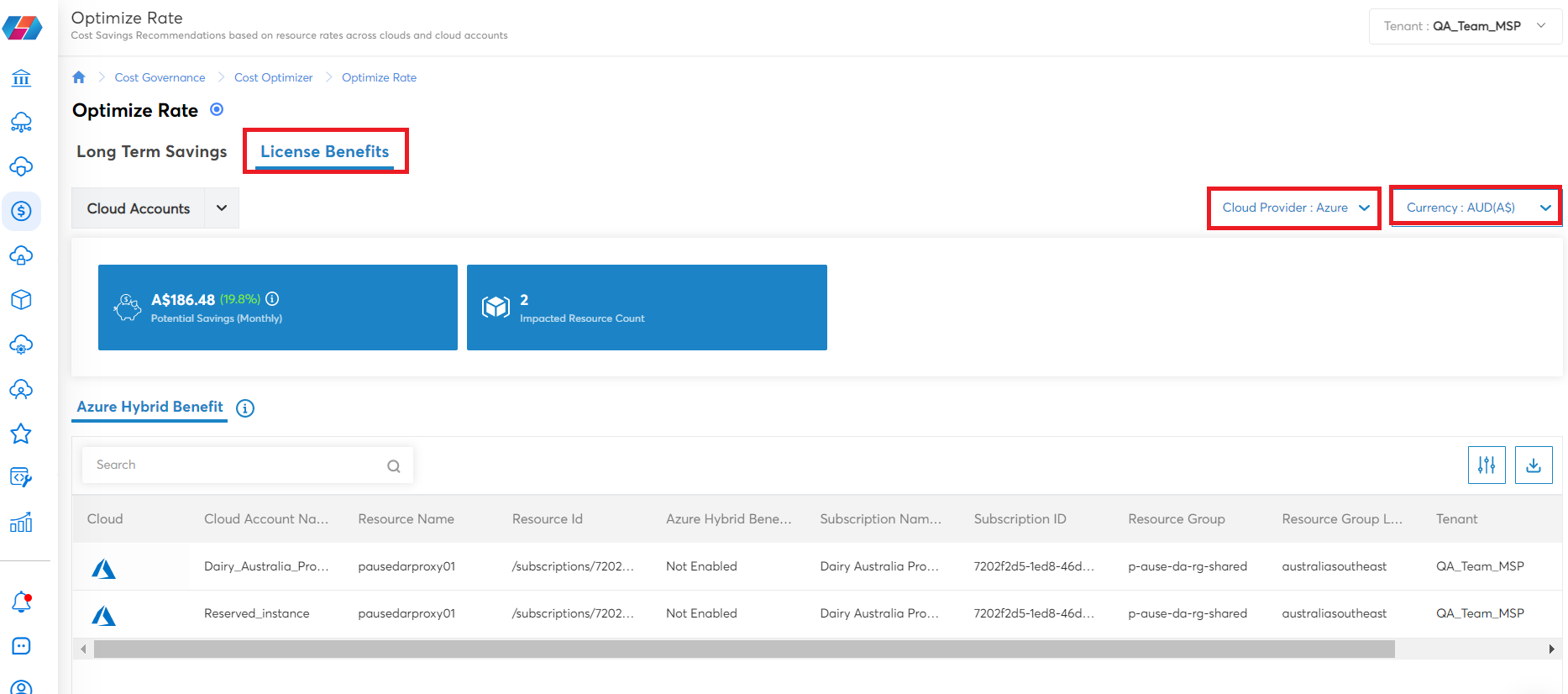Open the Currency AUD(A$) dropdown
1568x694 pixels.
click(1476, 208)
